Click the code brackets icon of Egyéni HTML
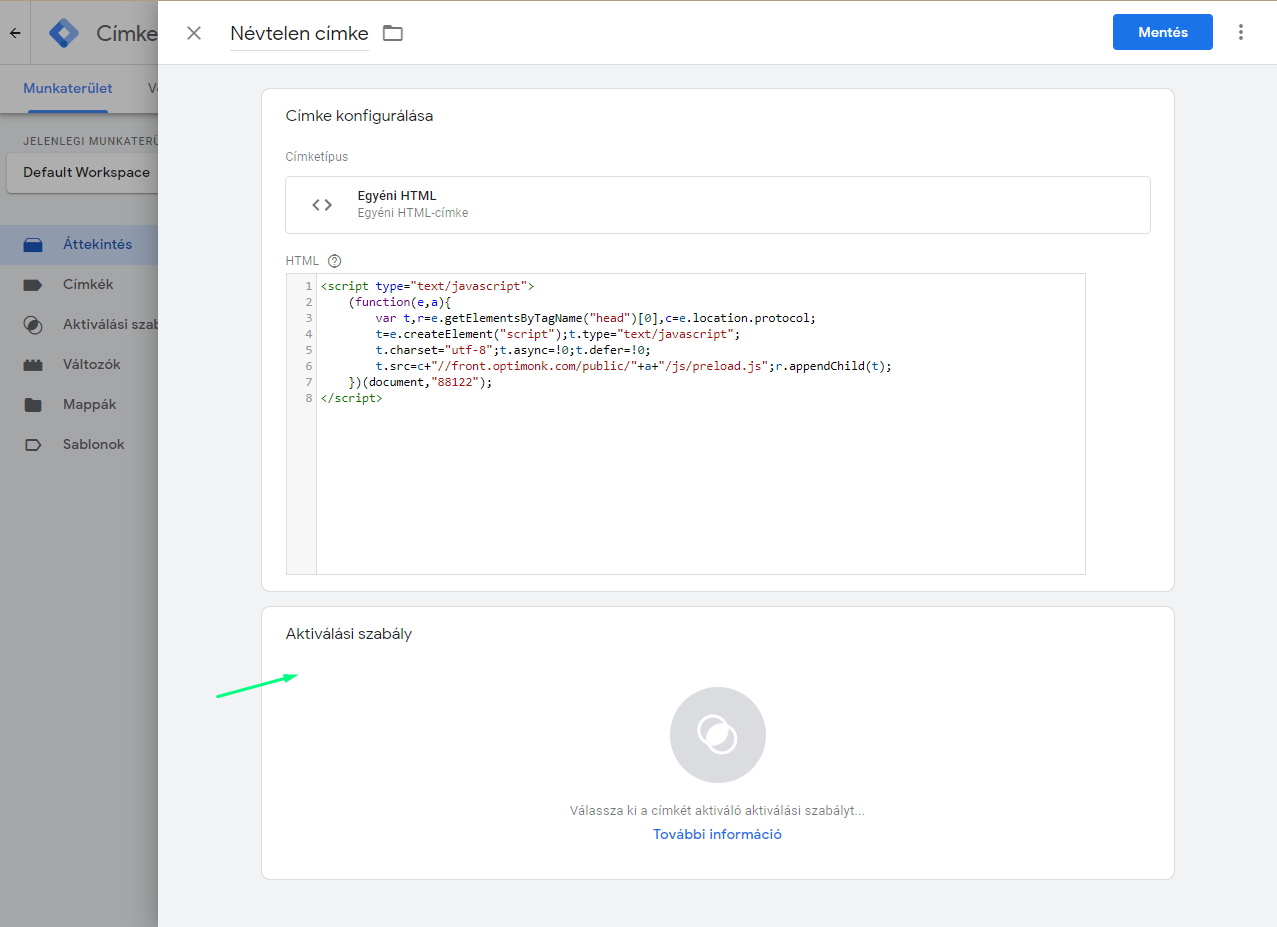 322,205
